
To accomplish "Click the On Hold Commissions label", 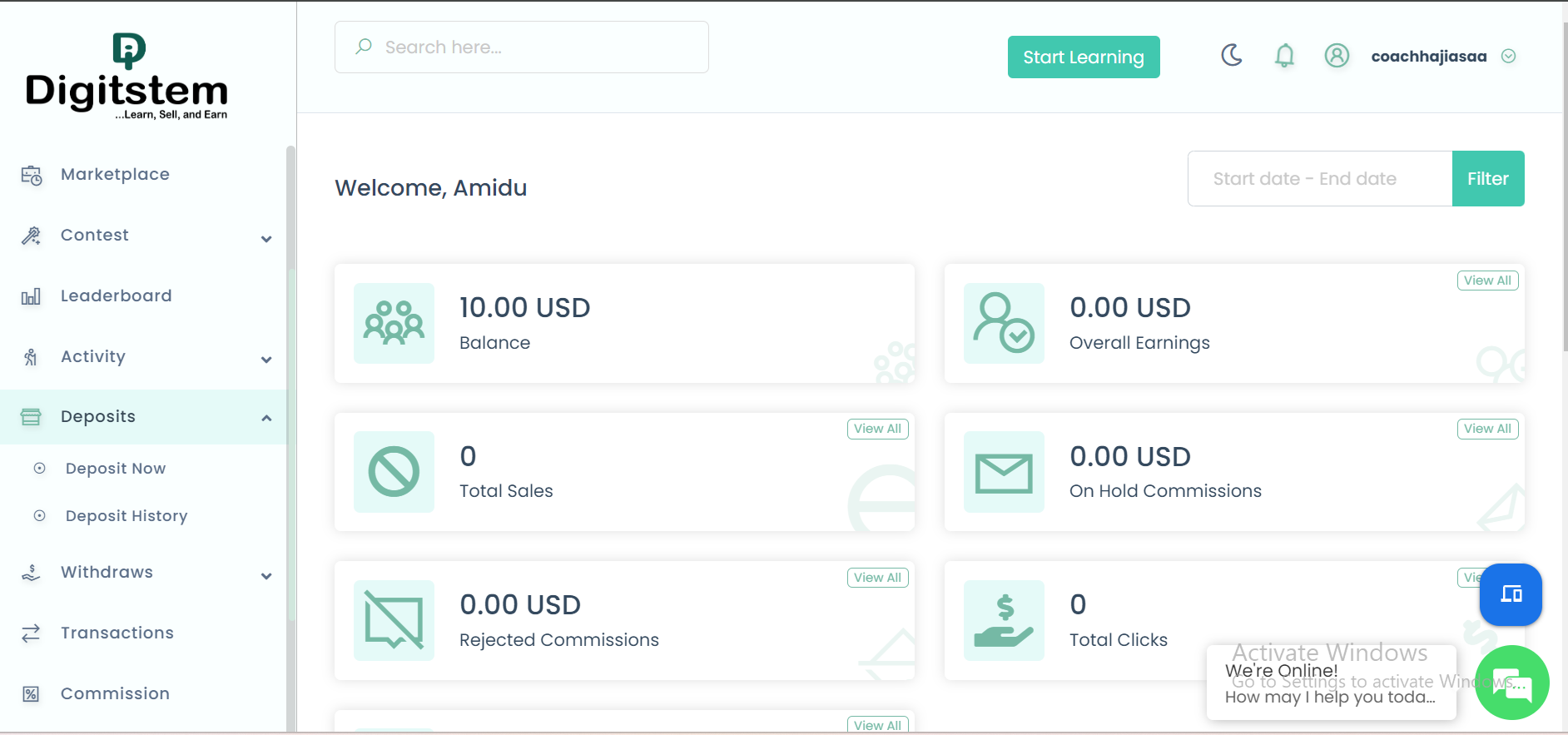I will click(1165, 491).
